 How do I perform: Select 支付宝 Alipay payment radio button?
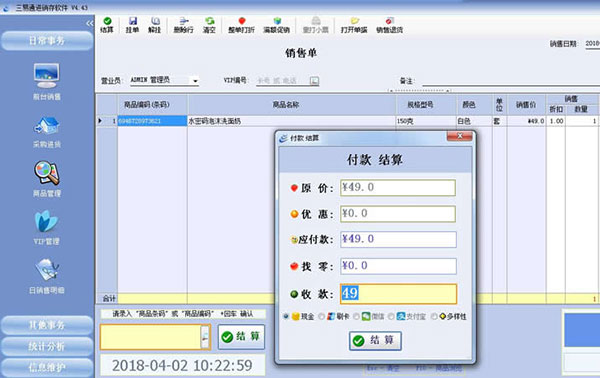click(x=391, y=316)
